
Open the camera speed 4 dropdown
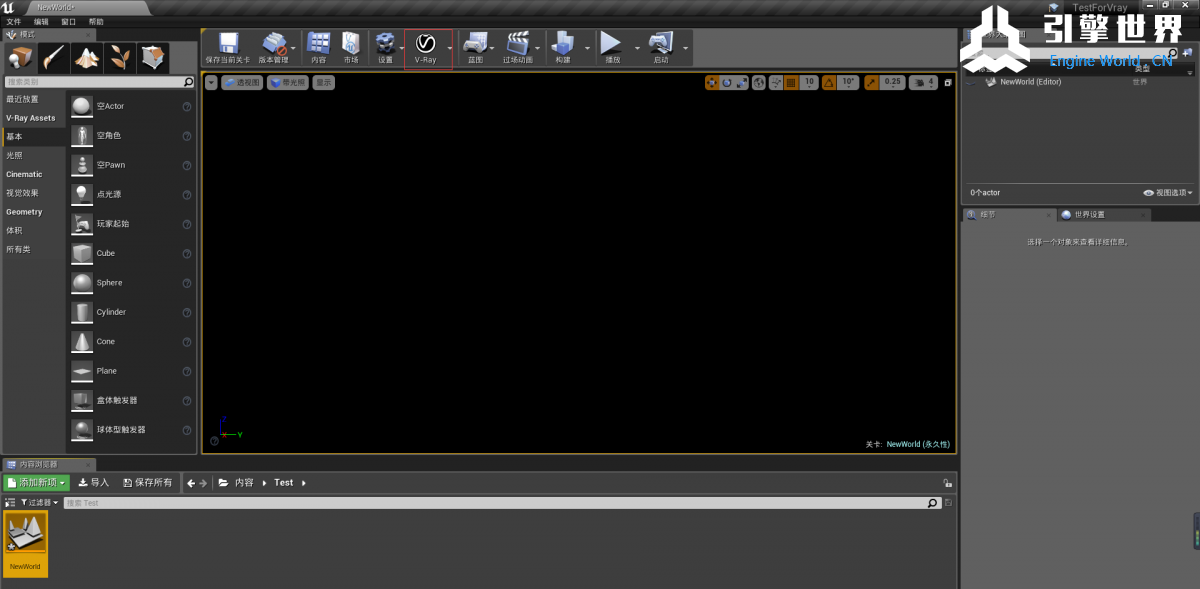(925, 82)
